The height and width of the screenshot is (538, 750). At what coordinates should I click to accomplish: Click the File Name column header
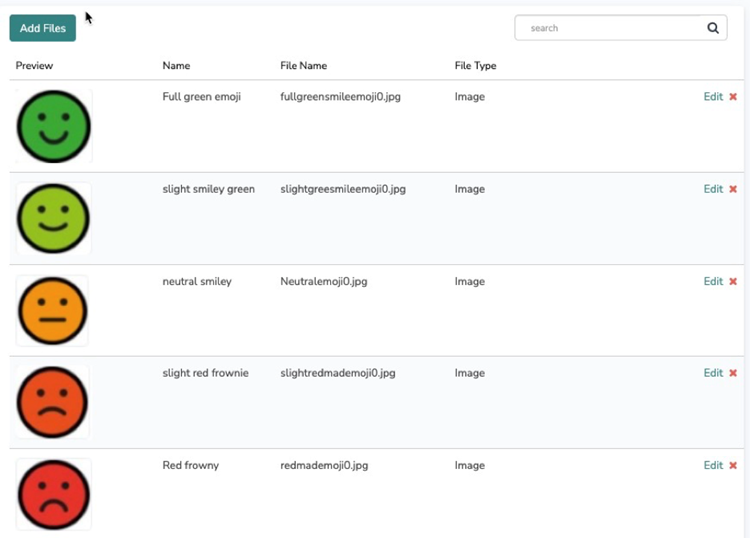pos(303,66)
